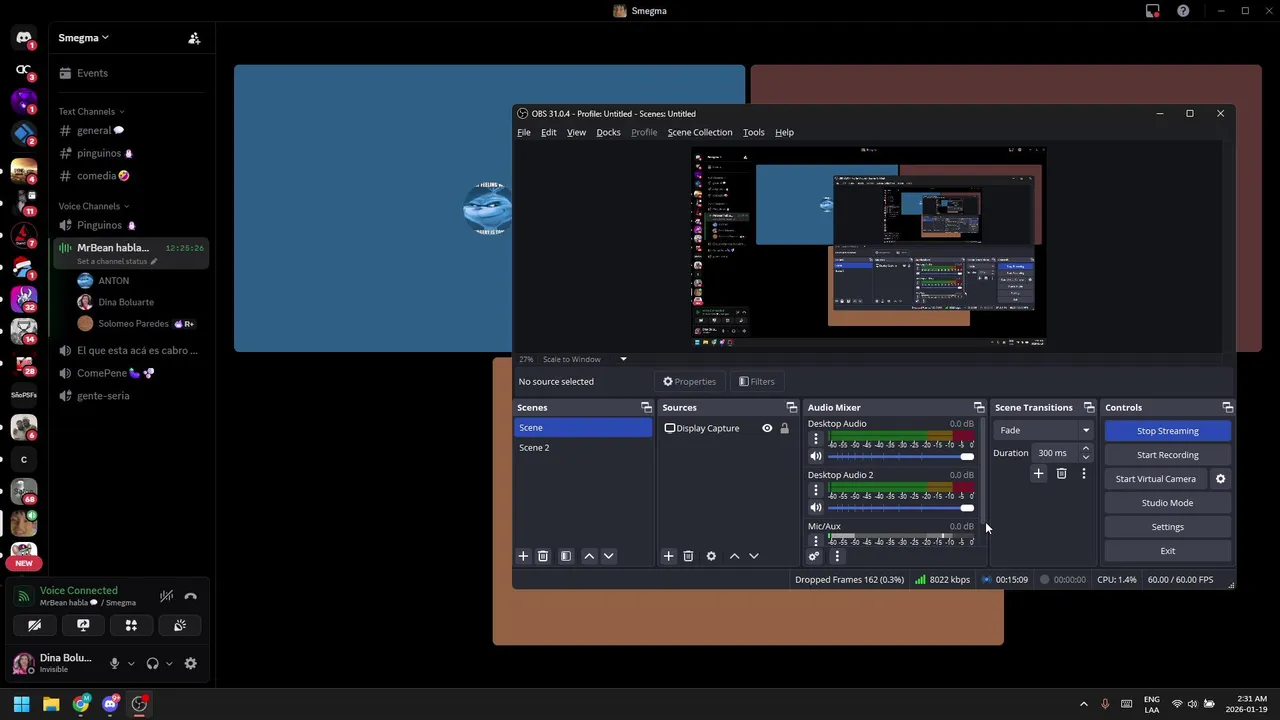The width and height of the screenshot is (1280, 720).
Task: Open the OBS File menu
Action: 524,132
